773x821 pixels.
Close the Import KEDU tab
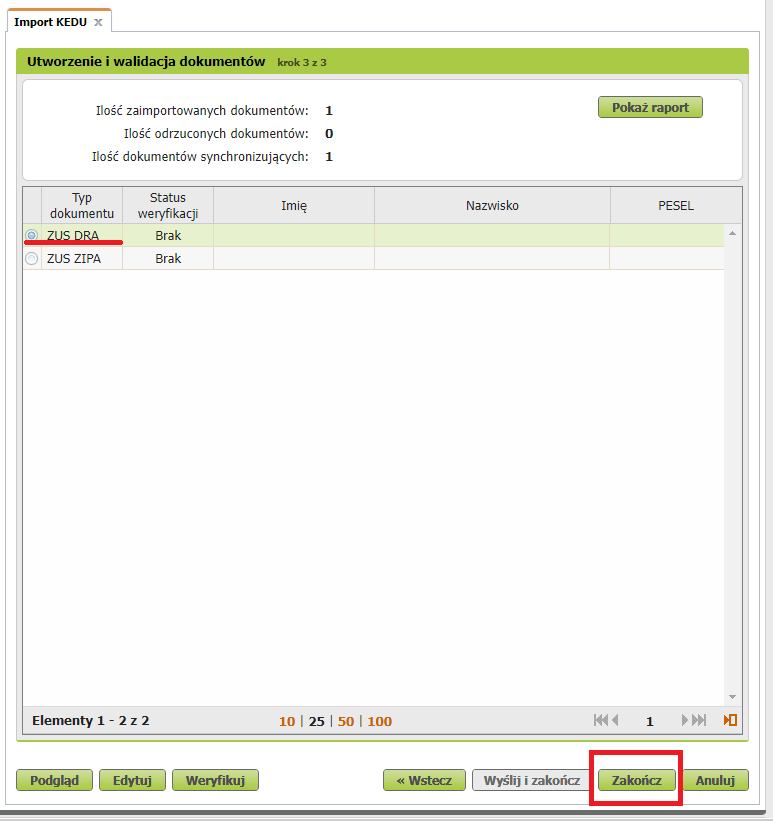click(x=98, y=23)
